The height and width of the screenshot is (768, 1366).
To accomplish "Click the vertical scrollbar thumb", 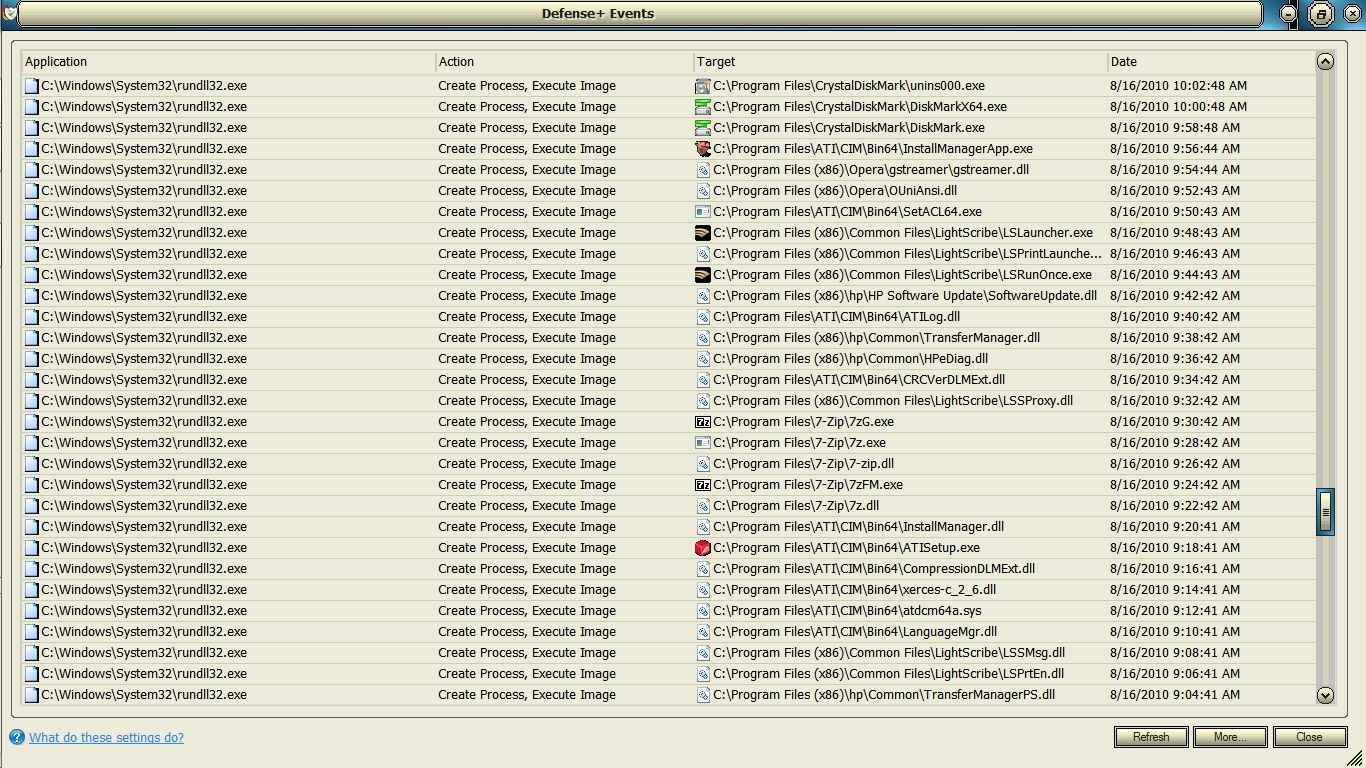I will point(1325,512).
